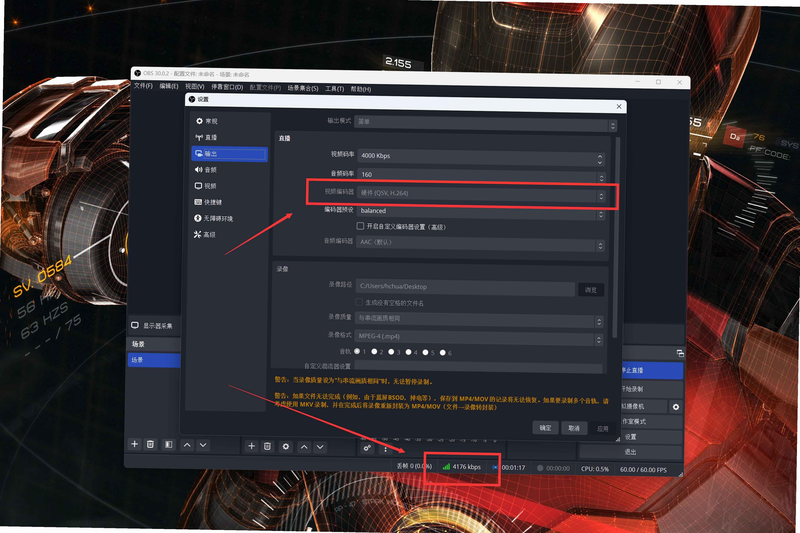Confirm settings with the 确定 button
Viewport: 800px width, 533px height.
pyautogui.click(x=545, y=427)
